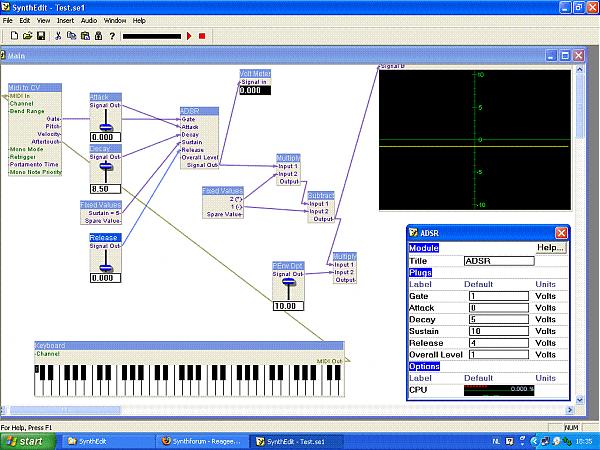Screen dimensions: 600x450
Task: Open the Audio menu
Action: (89, 21)
